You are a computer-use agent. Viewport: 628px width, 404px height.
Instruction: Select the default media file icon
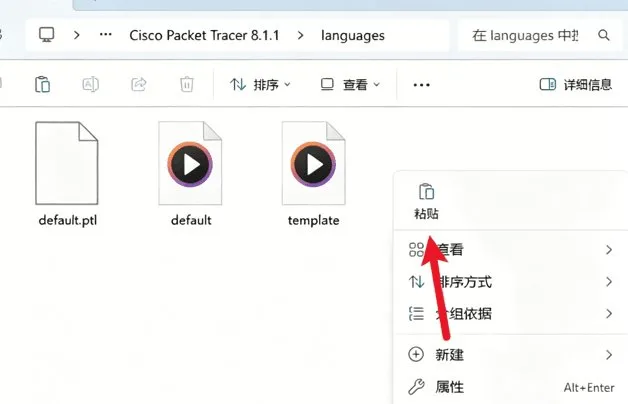[190, 163]
